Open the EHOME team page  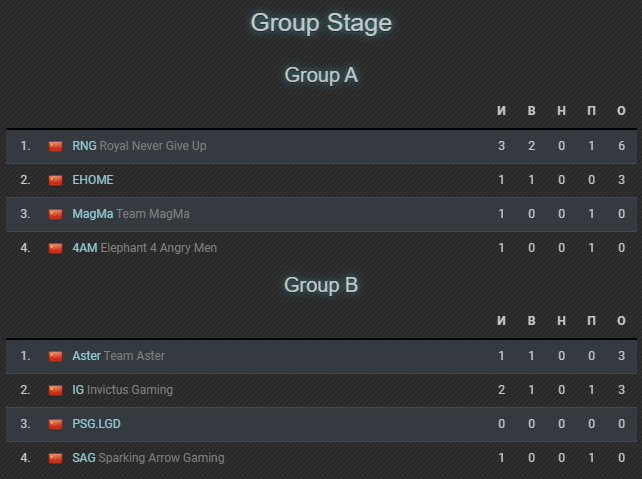[x=93, y=180]
